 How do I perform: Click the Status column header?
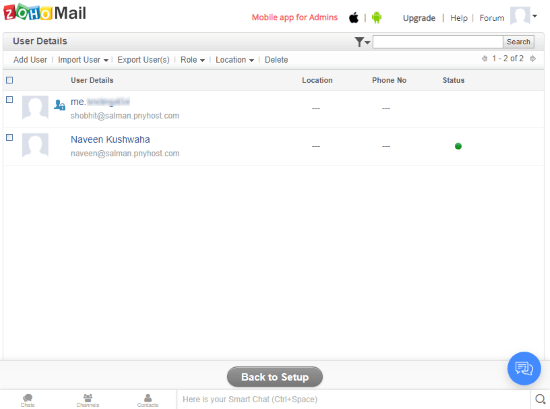[x=453, y=80]
